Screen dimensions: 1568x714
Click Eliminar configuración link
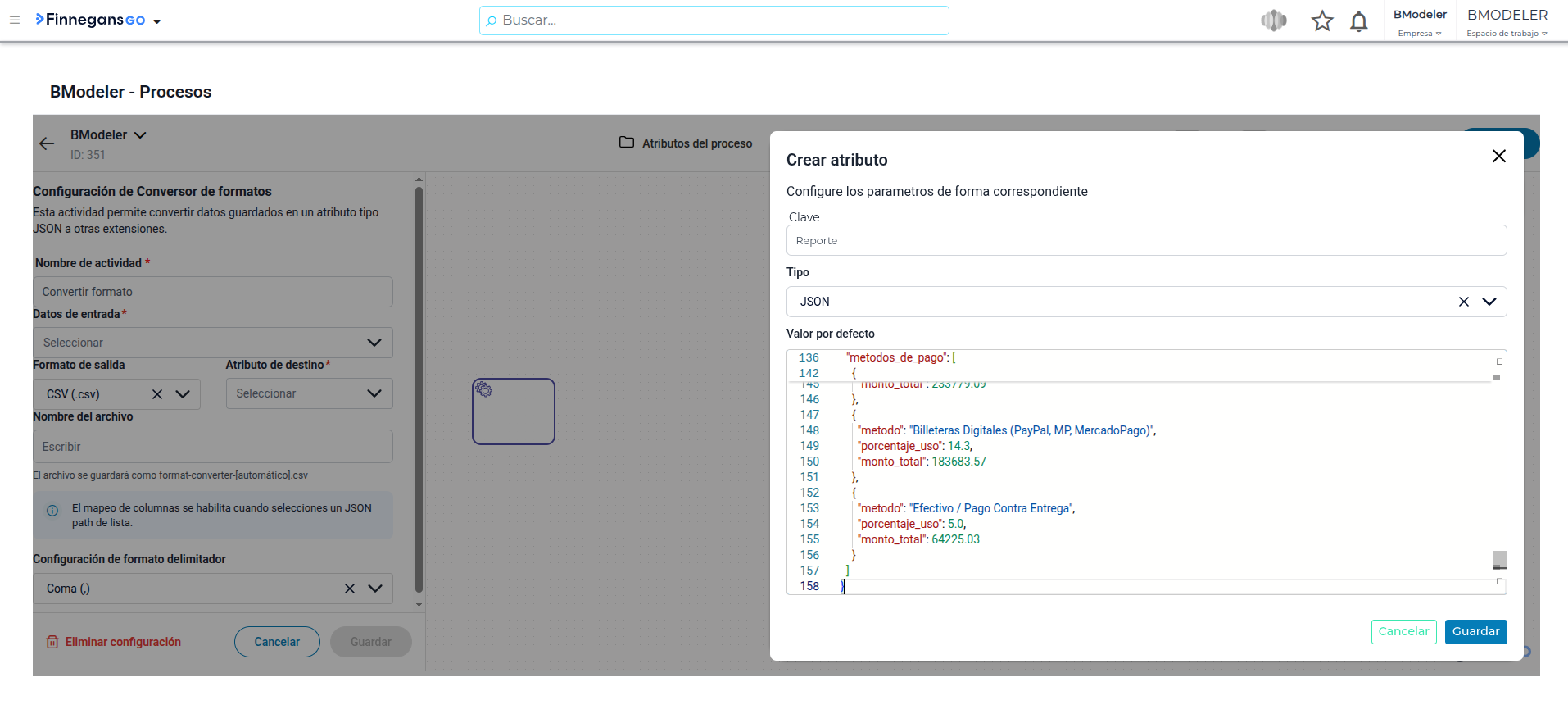pyautogui.click(x=123, y=642)
